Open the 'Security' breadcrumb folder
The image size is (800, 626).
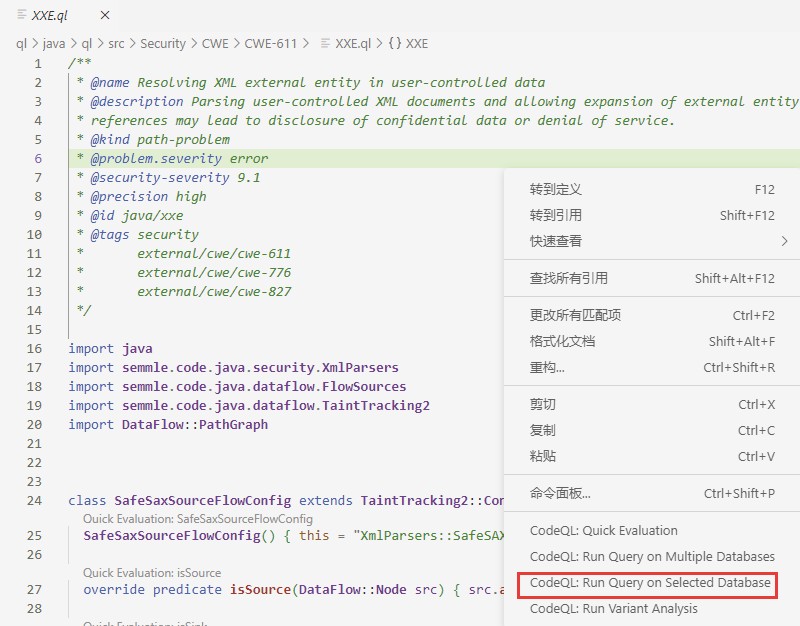[163, 44]
